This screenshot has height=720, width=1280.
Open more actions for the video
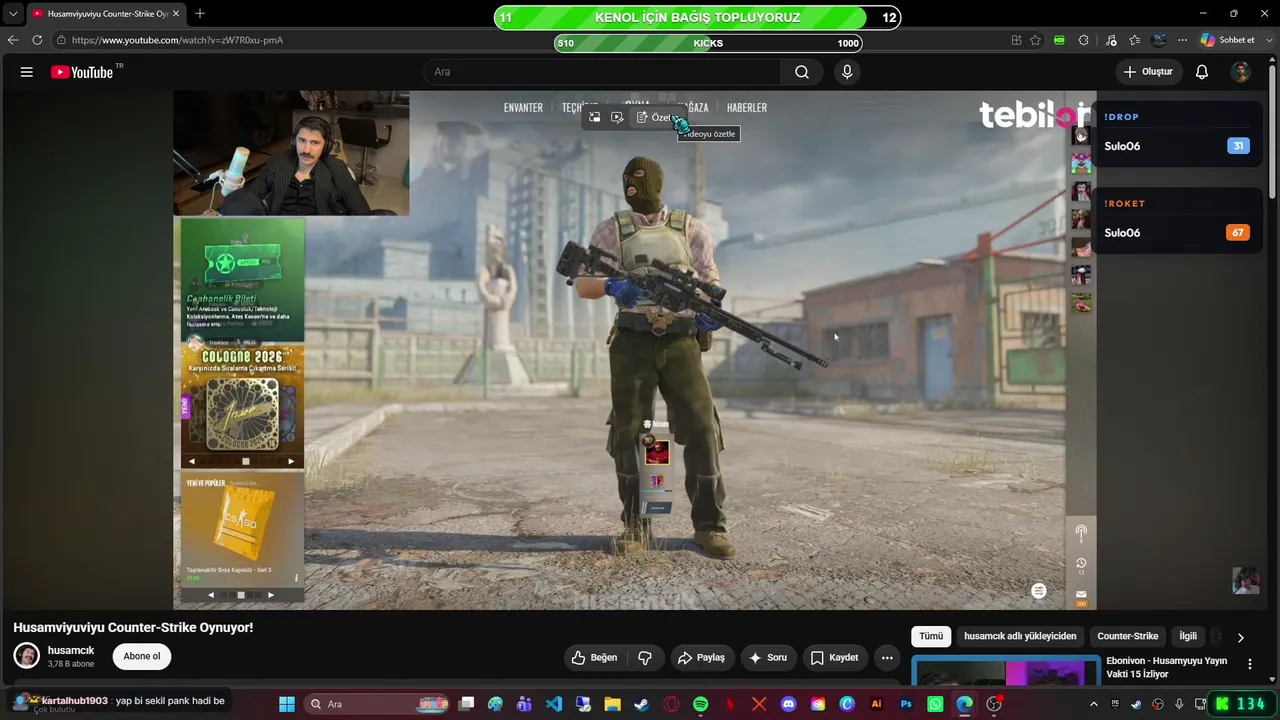[887, 657]
